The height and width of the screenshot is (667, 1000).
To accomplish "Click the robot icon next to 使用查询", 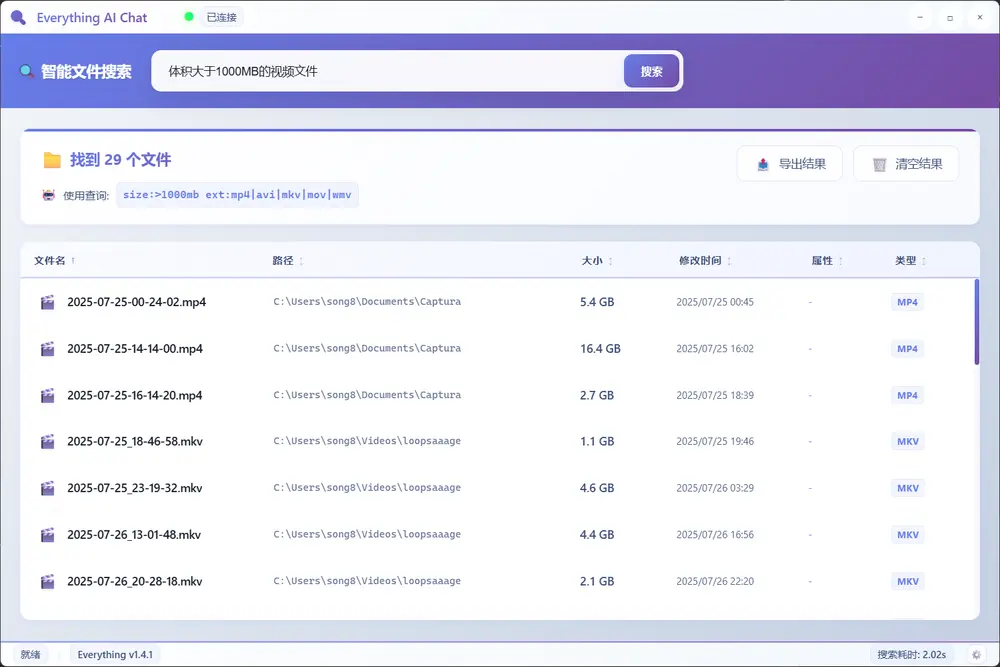I will pyautogui.click(x=48, y=195).
